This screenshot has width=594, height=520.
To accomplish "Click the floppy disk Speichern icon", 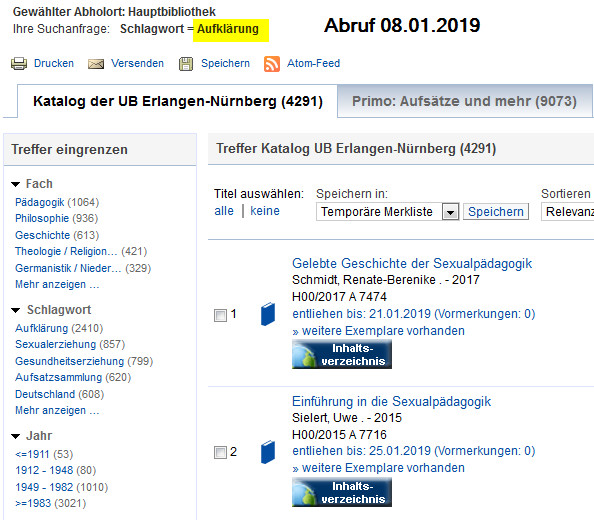I will 186,64.
